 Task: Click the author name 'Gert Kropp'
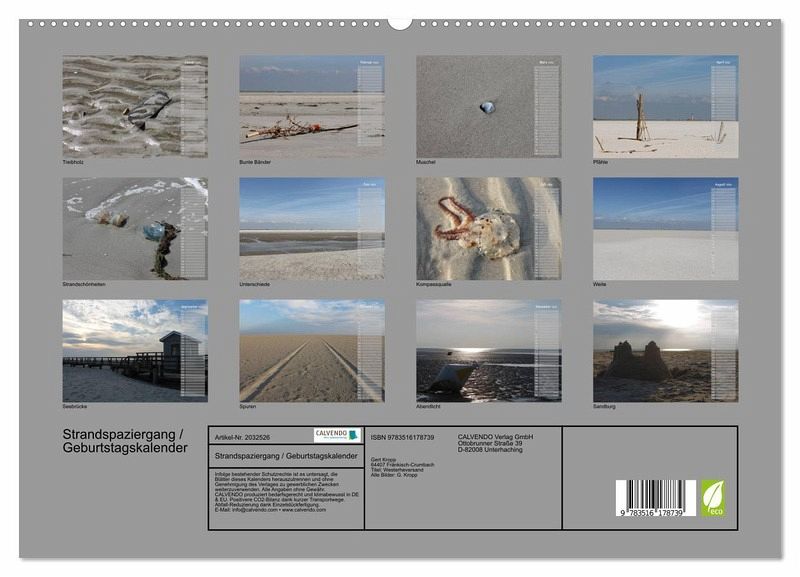point(383,460)
